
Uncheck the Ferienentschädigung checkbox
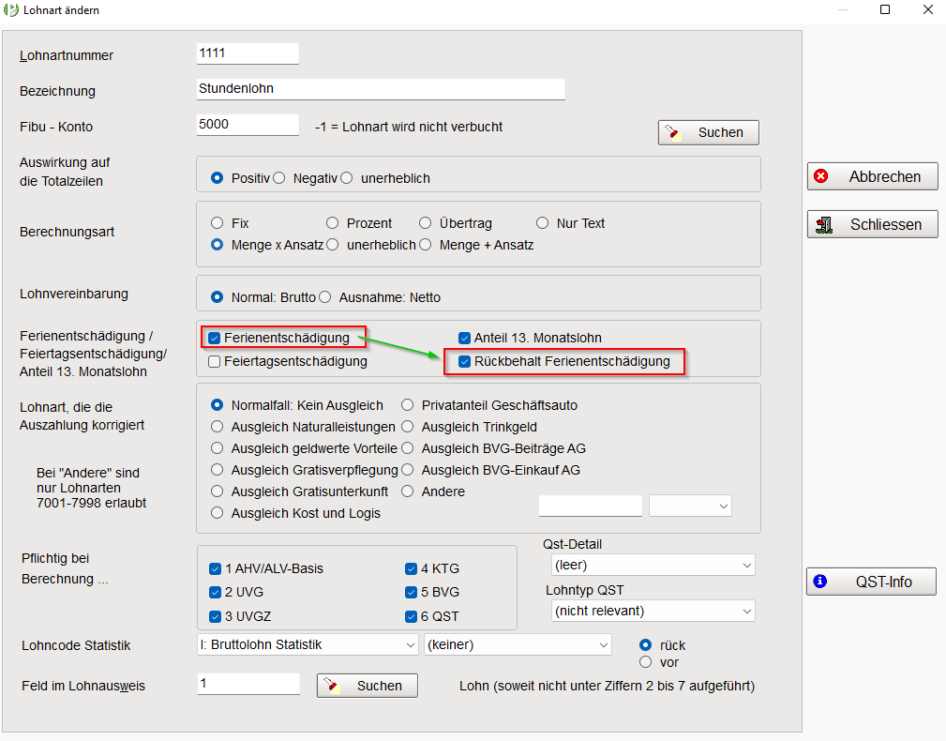coord(214,338)
